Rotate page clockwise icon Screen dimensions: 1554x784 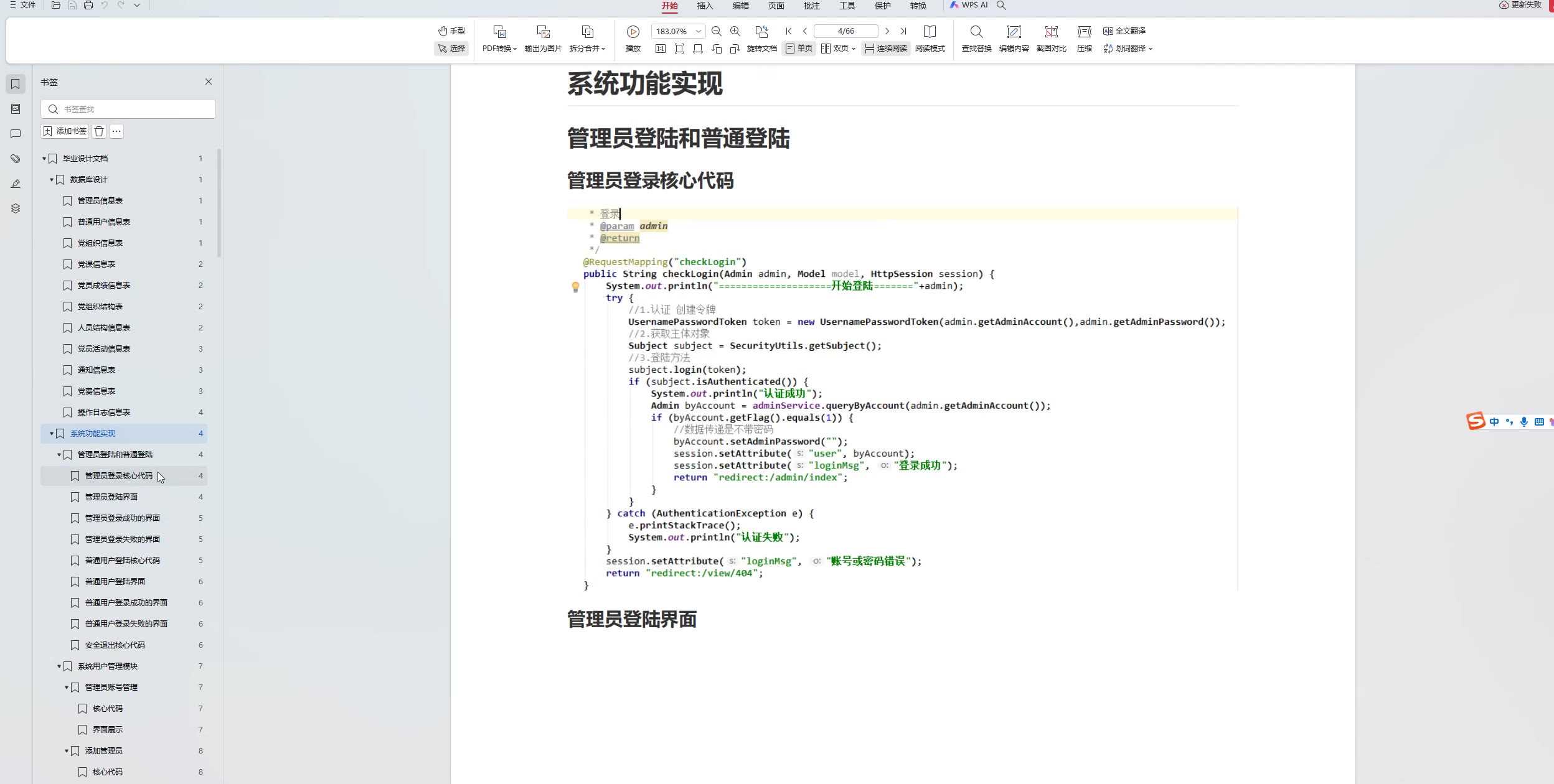tap(735, 49)
